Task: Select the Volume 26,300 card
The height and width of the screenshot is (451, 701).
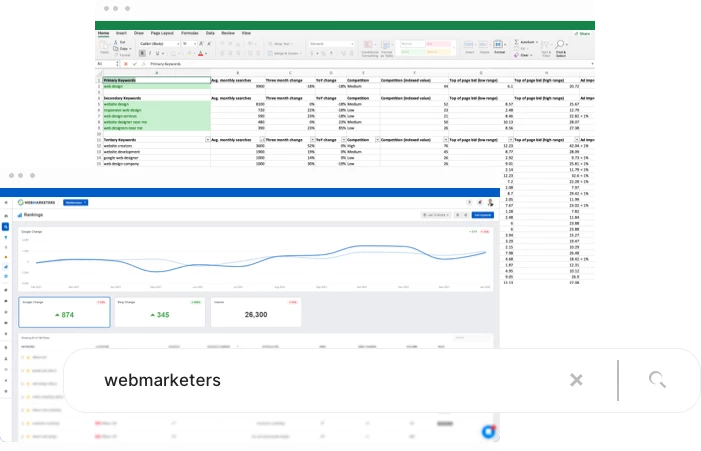Action: (256, 312)
